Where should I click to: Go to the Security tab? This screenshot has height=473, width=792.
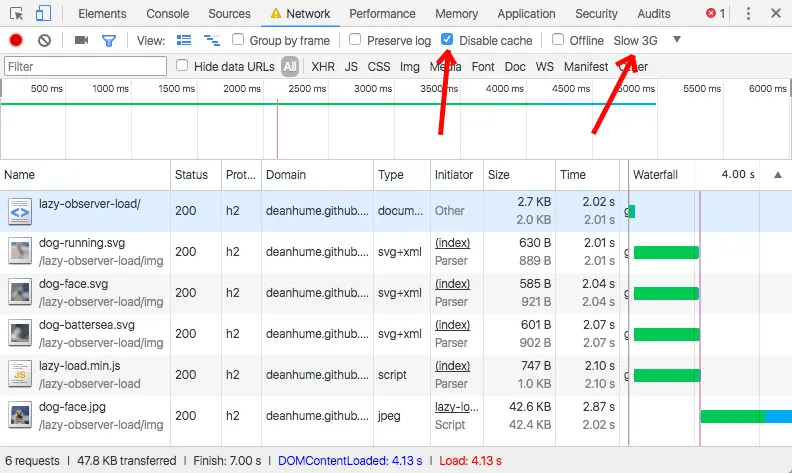(596, 14)
